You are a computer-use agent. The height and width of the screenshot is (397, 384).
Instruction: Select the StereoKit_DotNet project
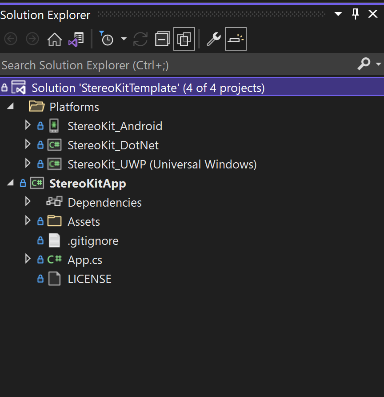pyautogui.click(x=113, y=145)
